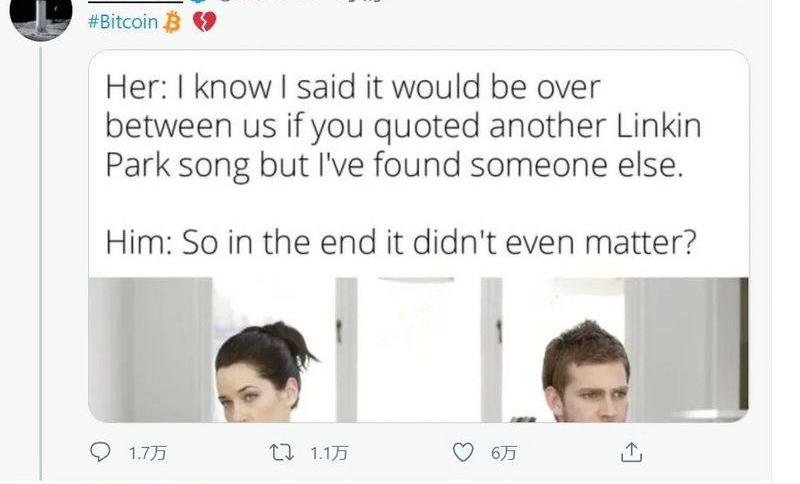View the 1.7万 reply count

pos(148,453)
